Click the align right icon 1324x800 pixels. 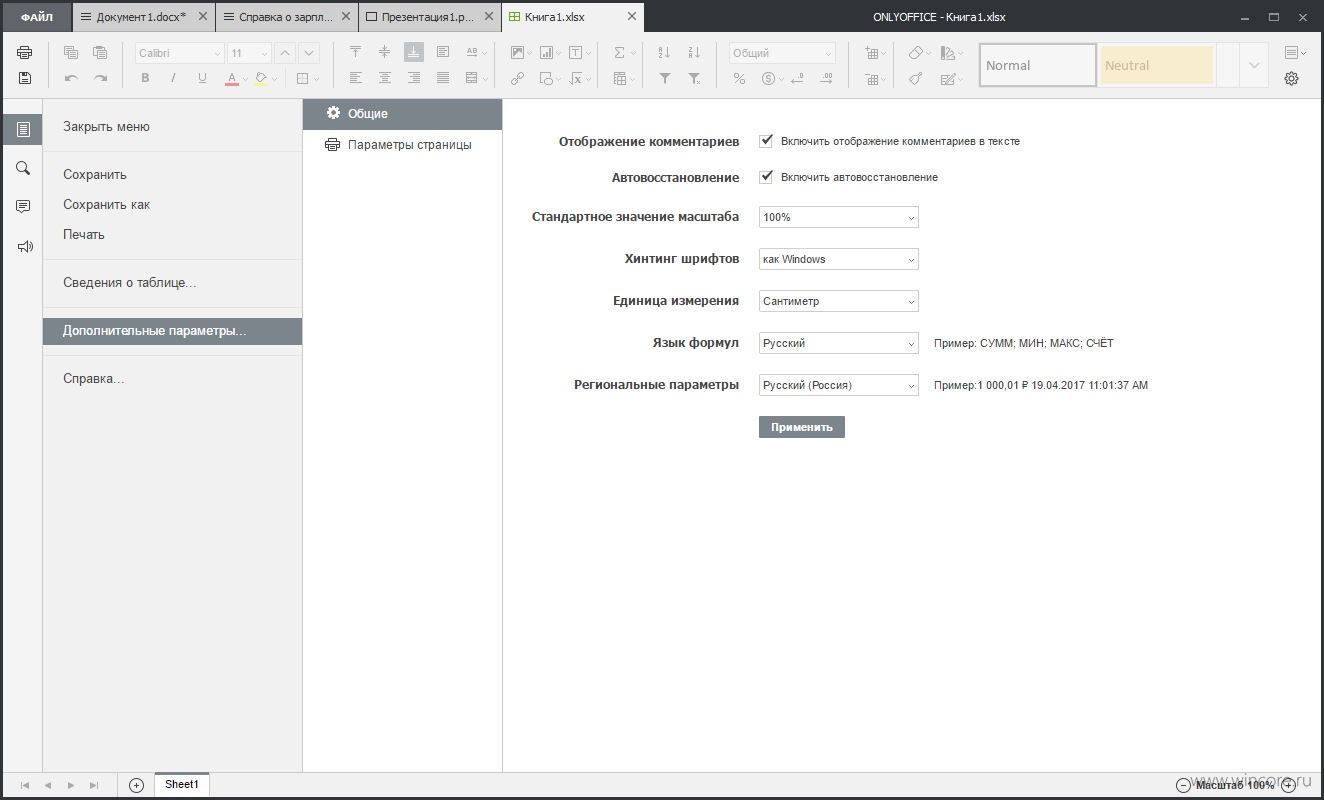[414, 78]
